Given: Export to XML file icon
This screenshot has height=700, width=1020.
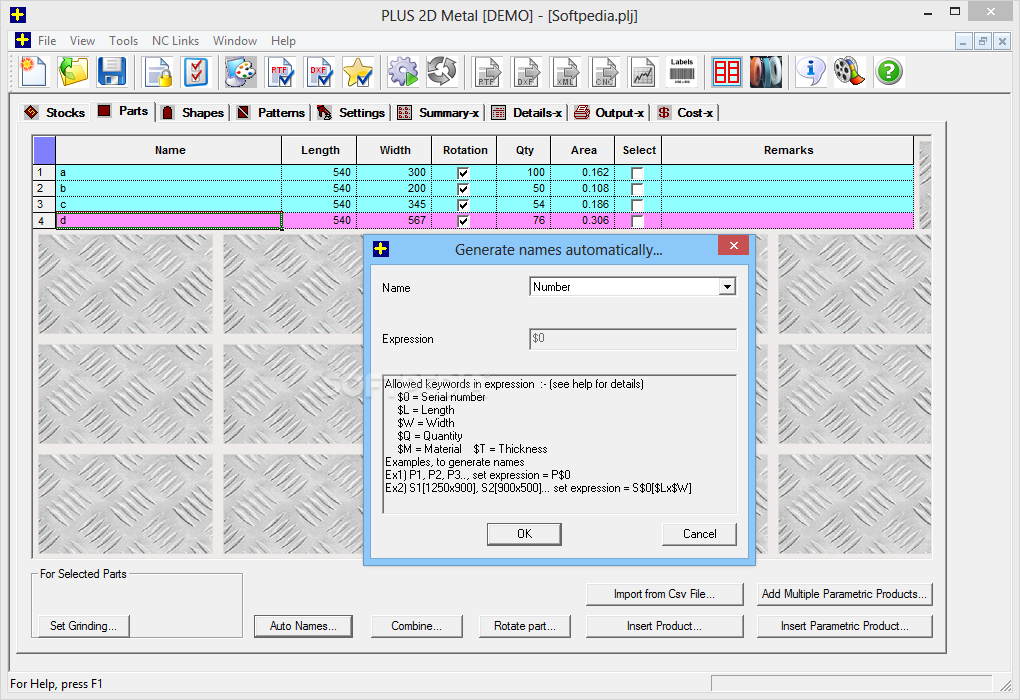Looking at the screenshot, I should point(565,72).
